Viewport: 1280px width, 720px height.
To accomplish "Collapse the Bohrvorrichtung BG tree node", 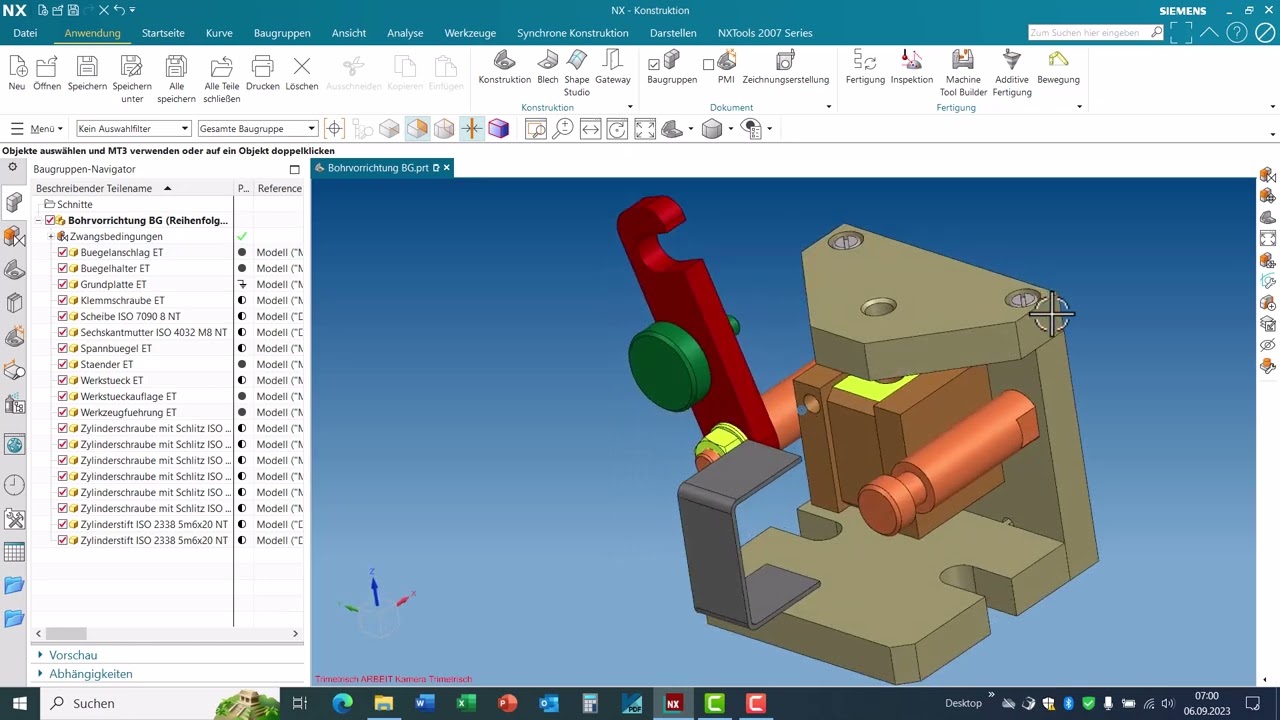I will coord(38,221).
